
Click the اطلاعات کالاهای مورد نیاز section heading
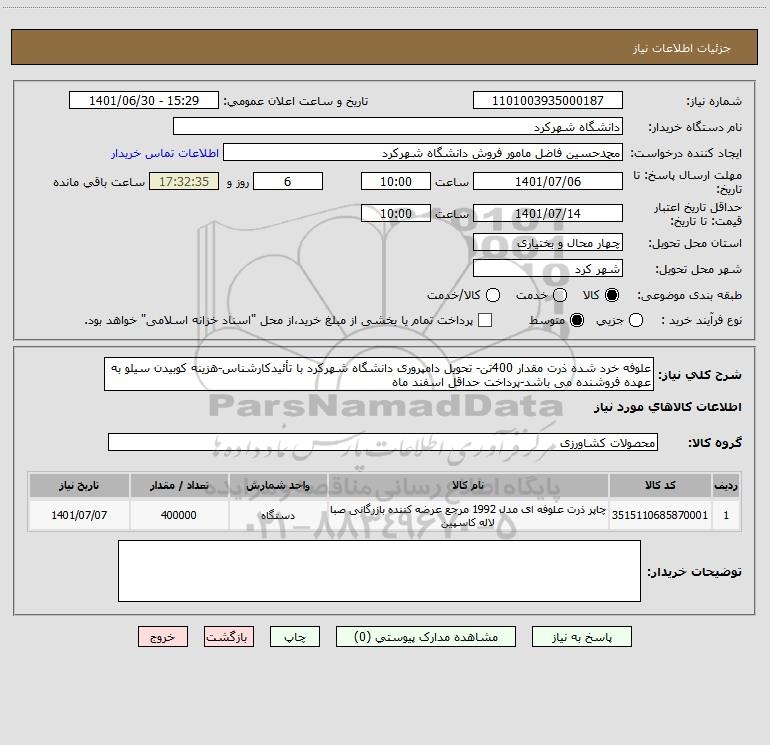(x=667, y=407)
